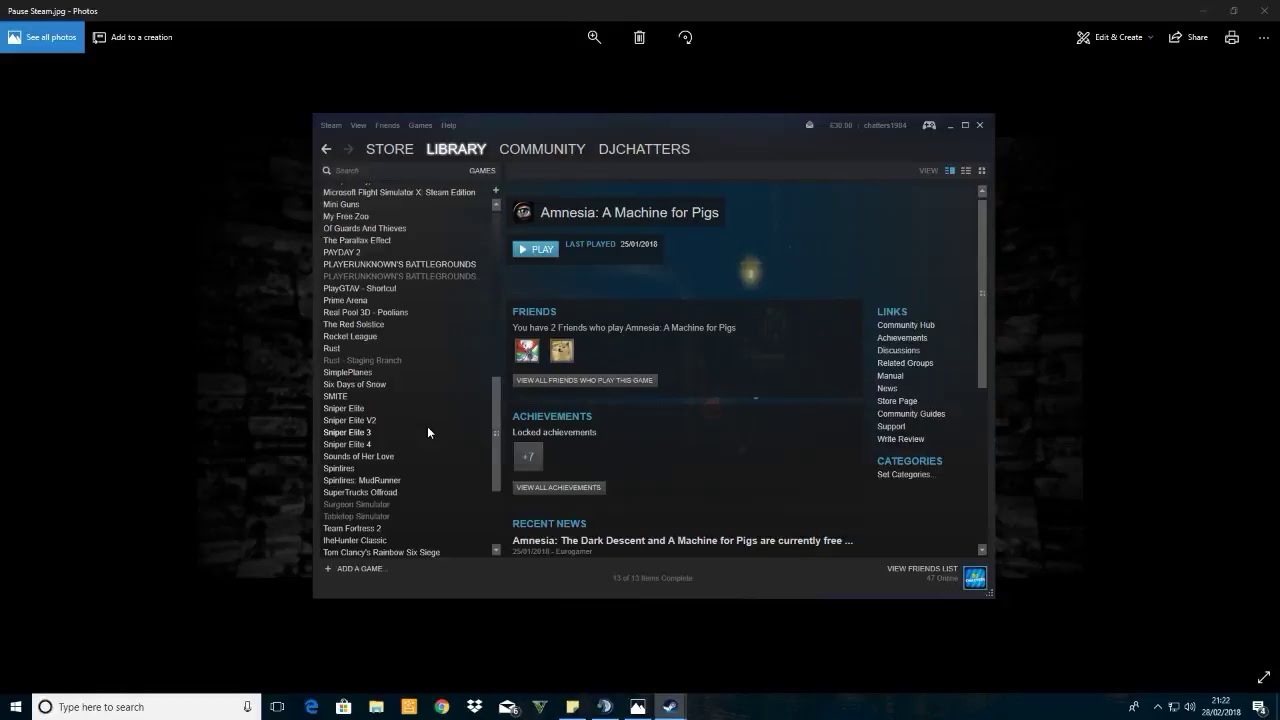Go to the STORE tab
The height and width of the screenshot is (720, 1280).
click(x=389, y=149)
